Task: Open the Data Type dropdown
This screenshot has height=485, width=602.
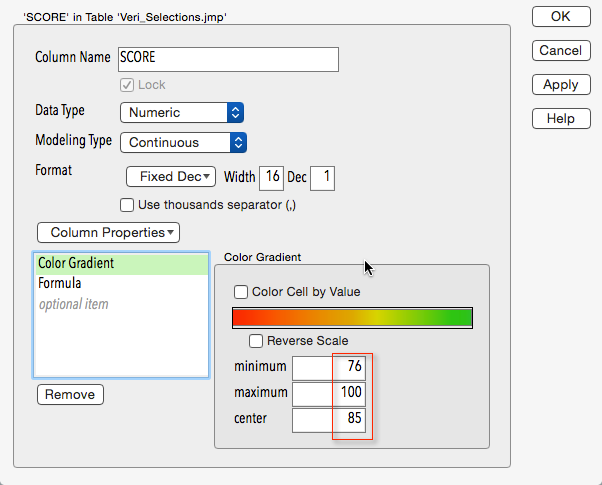Action: (x=182, y=113)
